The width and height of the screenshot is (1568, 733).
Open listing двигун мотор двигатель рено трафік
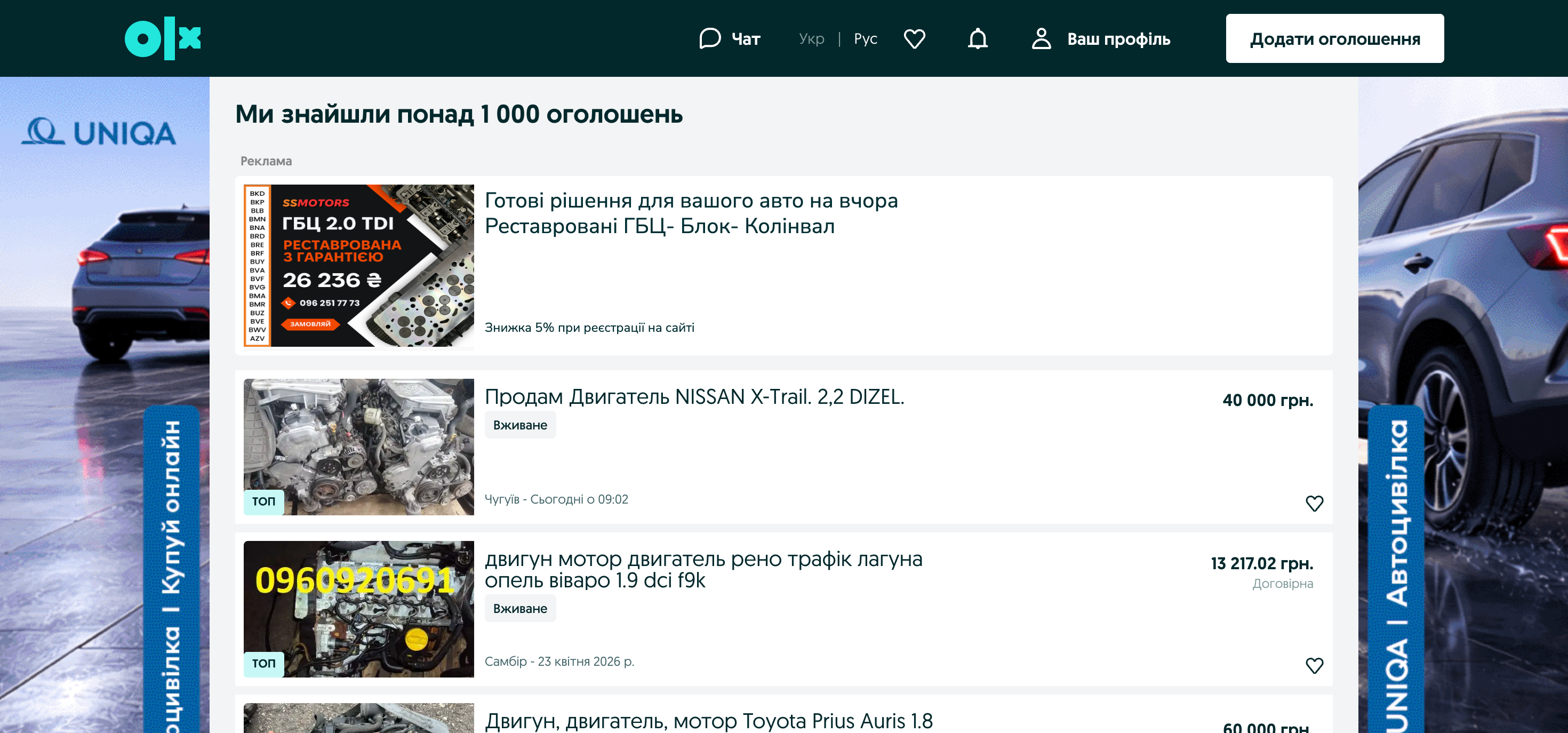(x=703, y=569)
